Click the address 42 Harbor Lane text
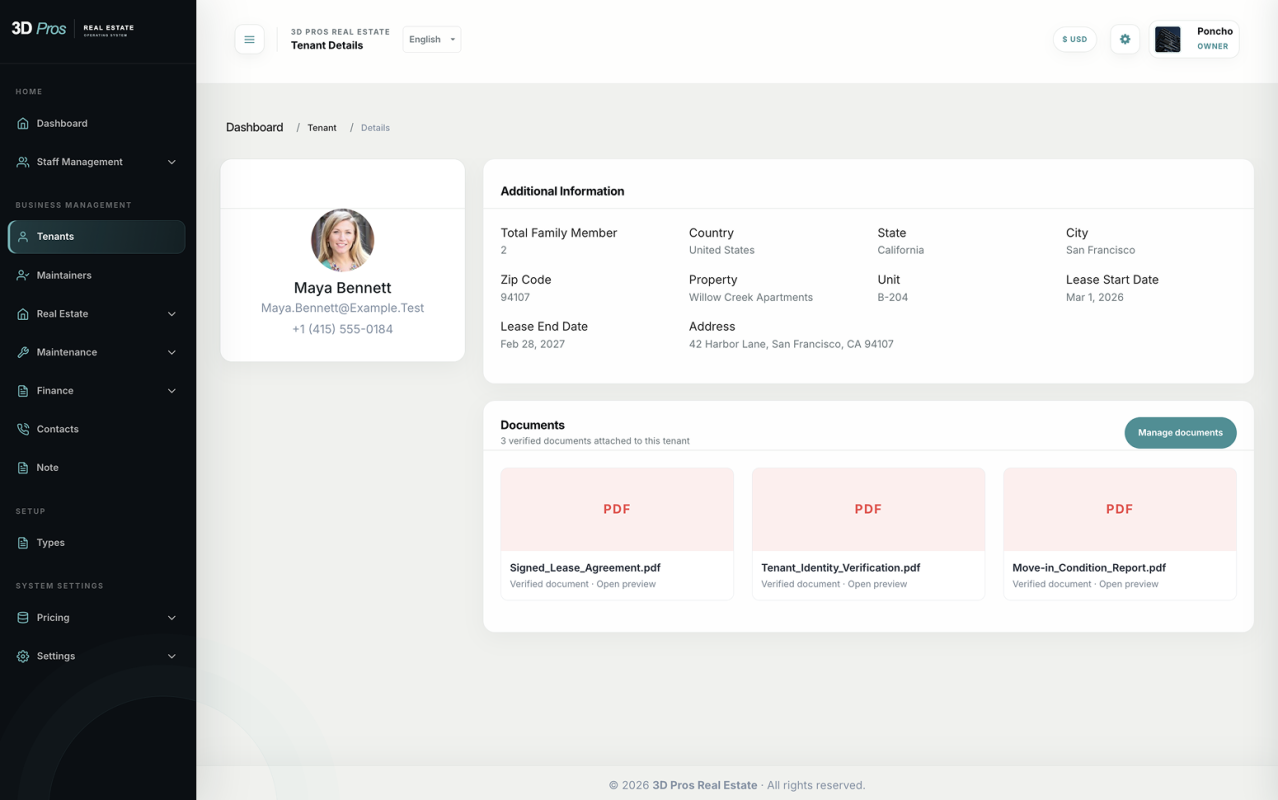Image resolution: width=1278 pixels, height=800 pixels. pos(791,344)
